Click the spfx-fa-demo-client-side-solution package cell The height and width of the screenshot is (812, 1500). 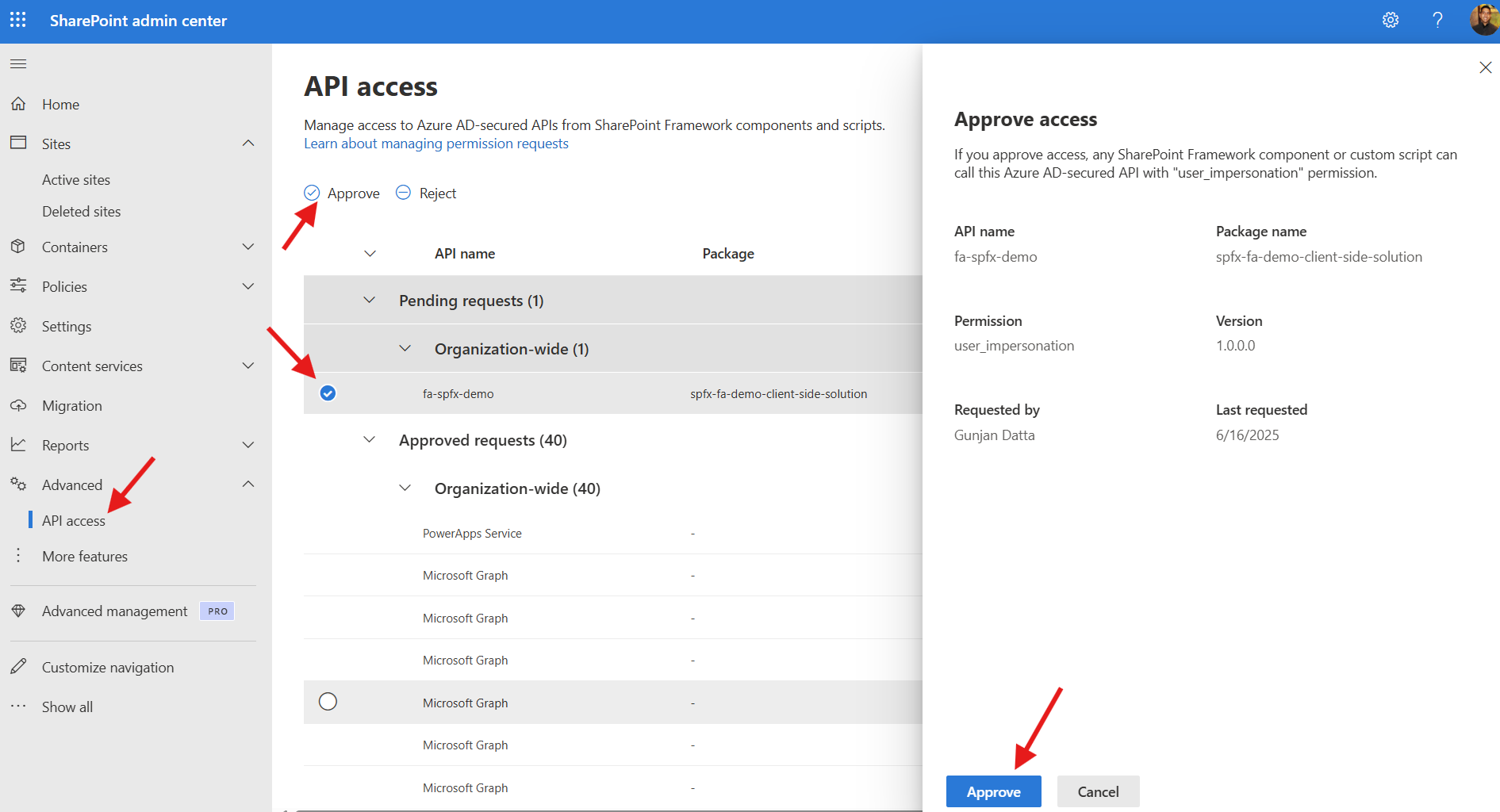(778, 394)
